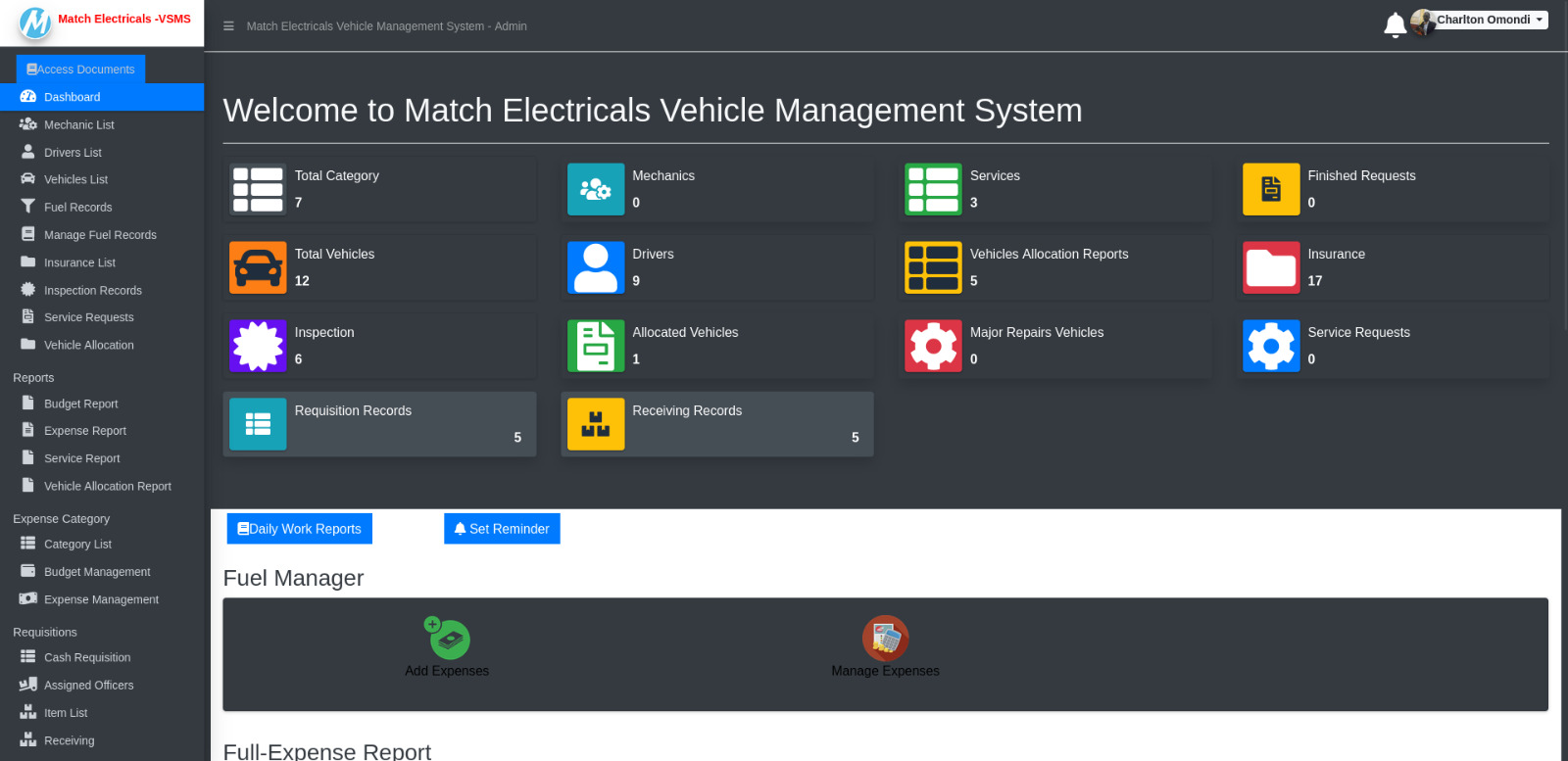Click the green Services list icon

coord(933,189)
